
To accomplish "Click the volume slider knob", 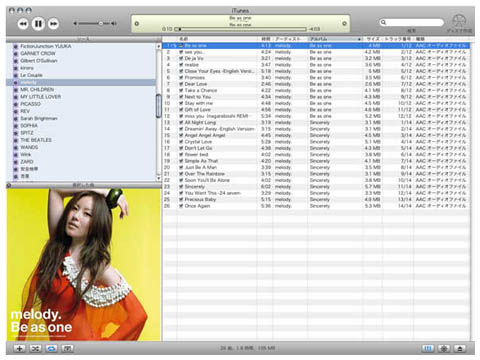I will [x=101, y=23].
